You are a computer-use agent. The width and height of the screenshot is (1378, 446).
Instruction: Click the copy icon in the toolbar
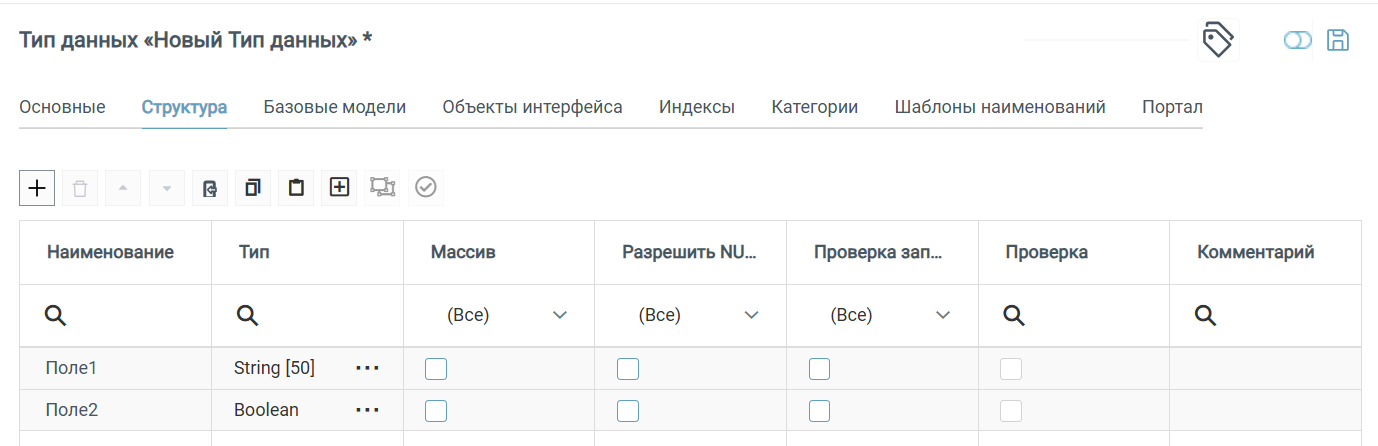click(x=253, y=187)
